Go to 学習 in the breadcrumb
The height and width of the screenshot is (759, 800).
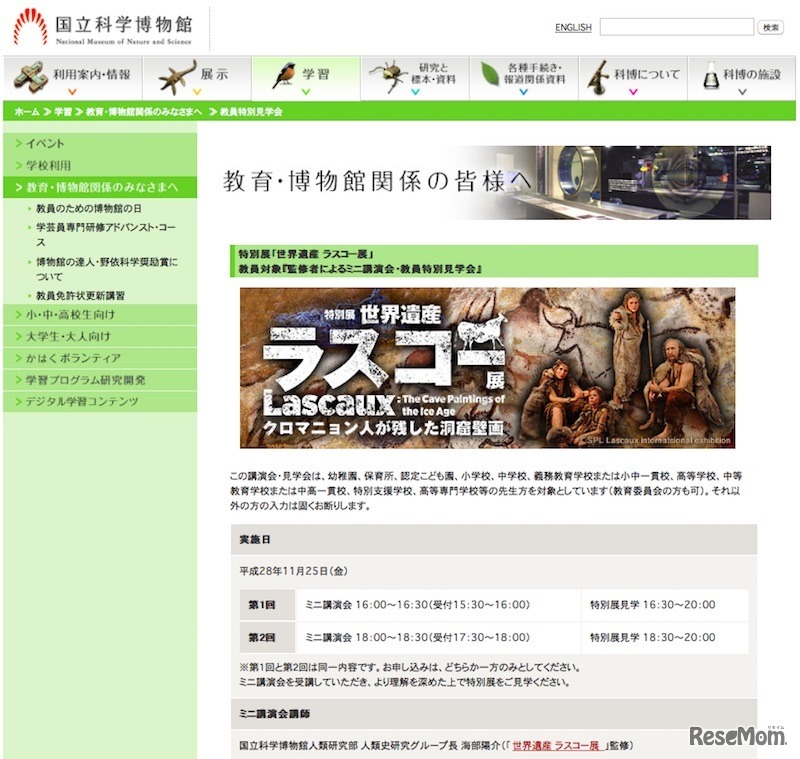coord(63,112)
